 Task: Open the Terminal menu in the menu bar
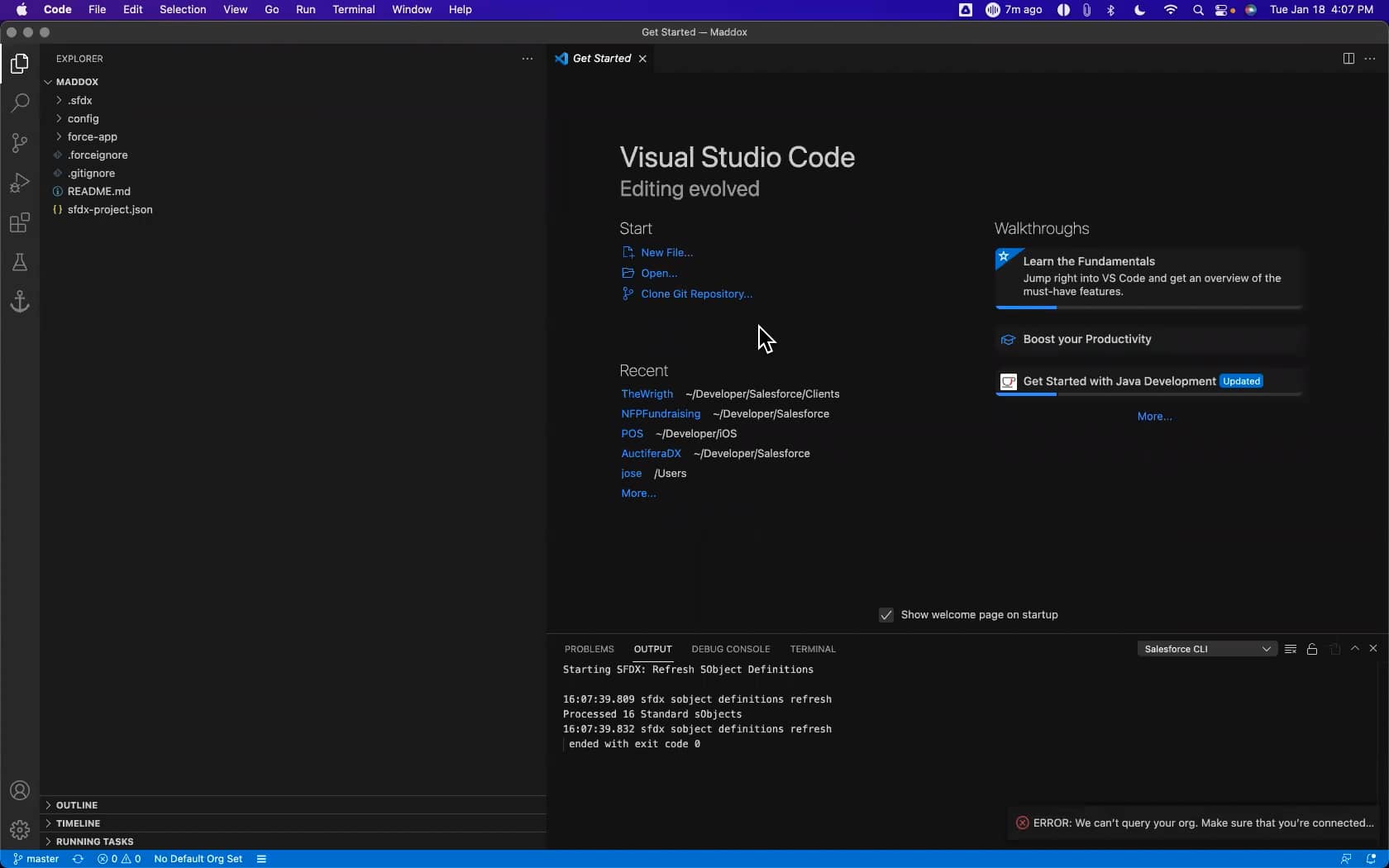[x=353, y=9]
